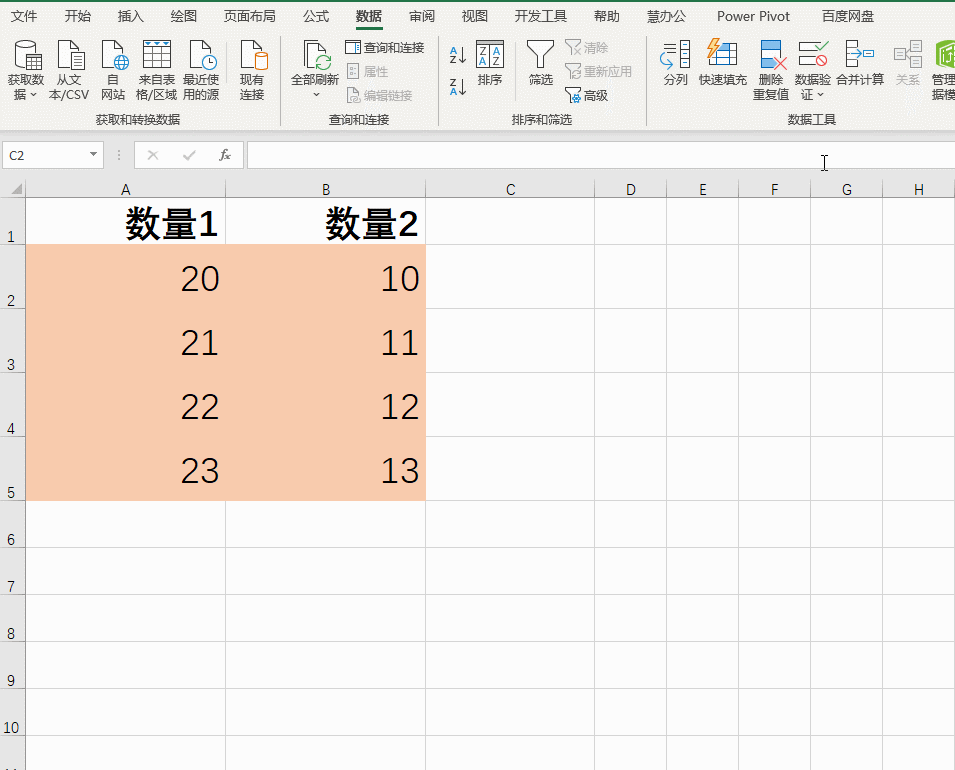Open 查询和连接 pane button
Screen dimensions: 955x770
pos(384,47)
